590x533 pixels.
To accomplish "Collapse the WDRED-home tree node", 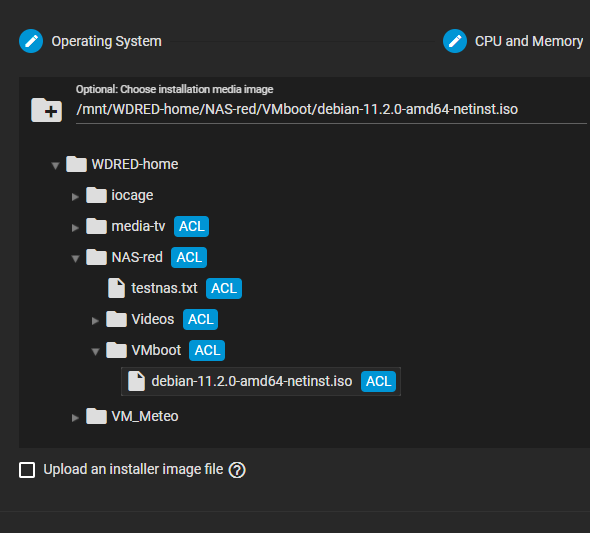I will (55, 166).
